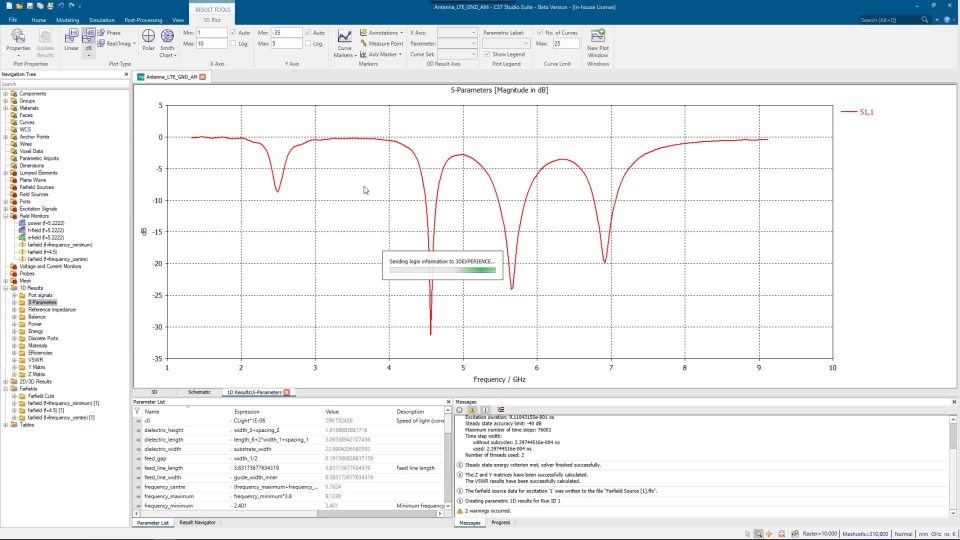This screenshot has height=540, width=960.
Task: Expand the Components tree node
Action: (x=6, y=93)
